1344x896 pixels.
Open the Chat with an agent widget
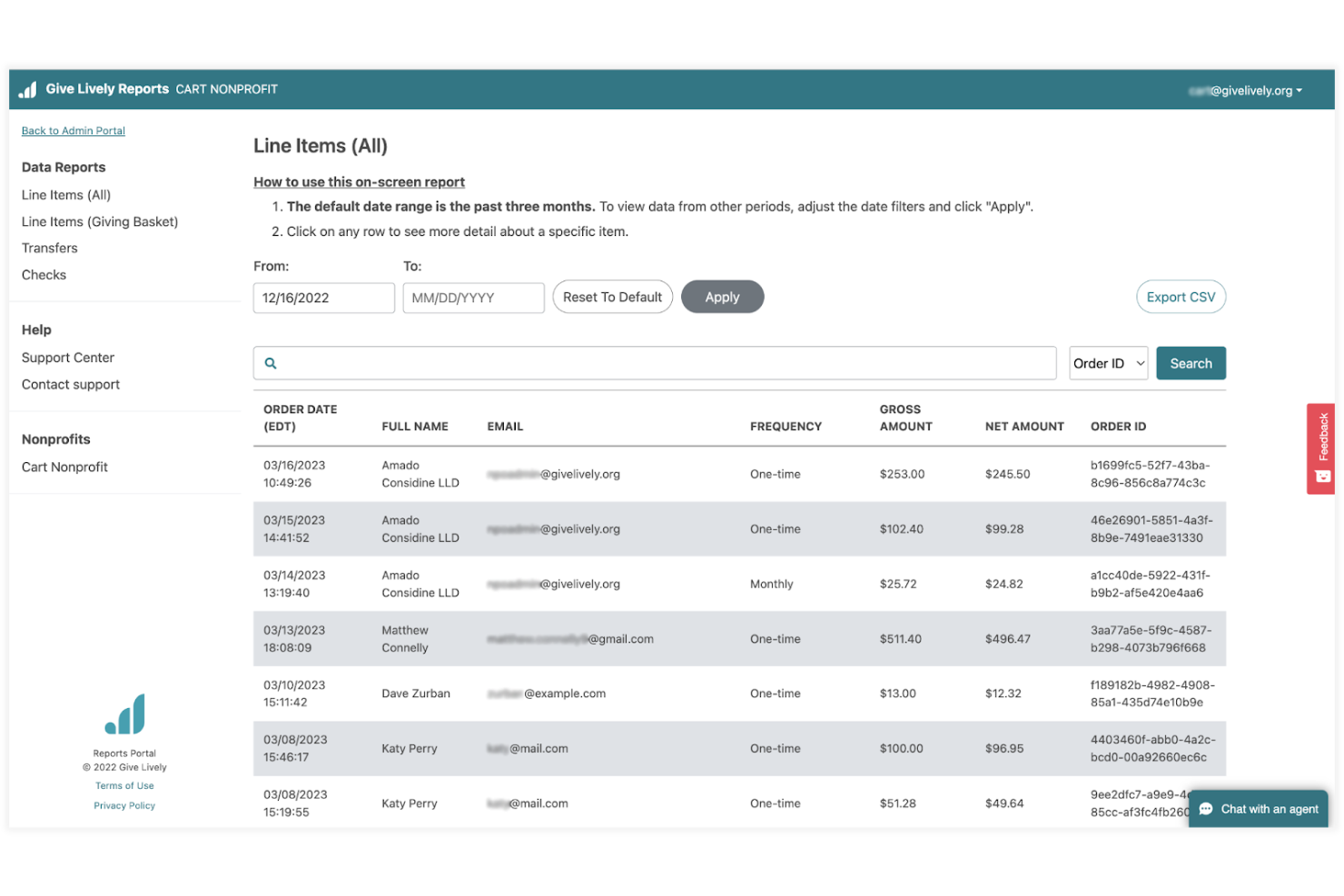click(1259, 809)
